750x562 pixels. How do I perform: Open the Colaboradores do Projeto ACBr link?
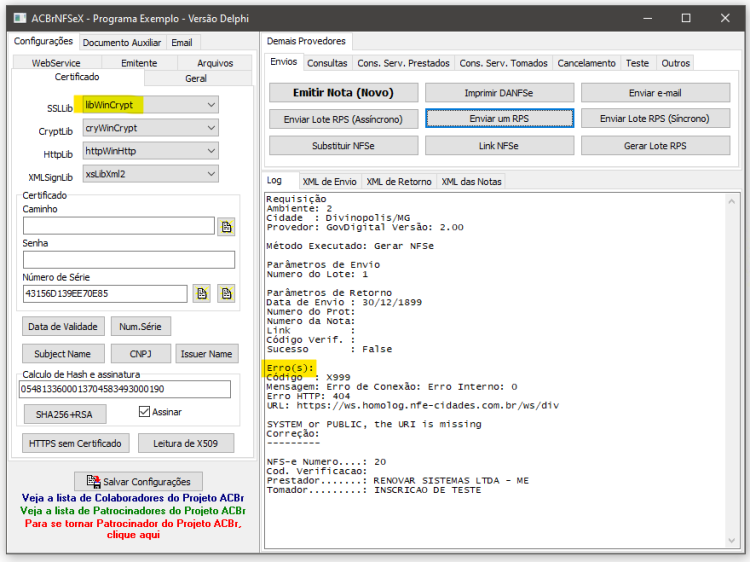[133, 498]
